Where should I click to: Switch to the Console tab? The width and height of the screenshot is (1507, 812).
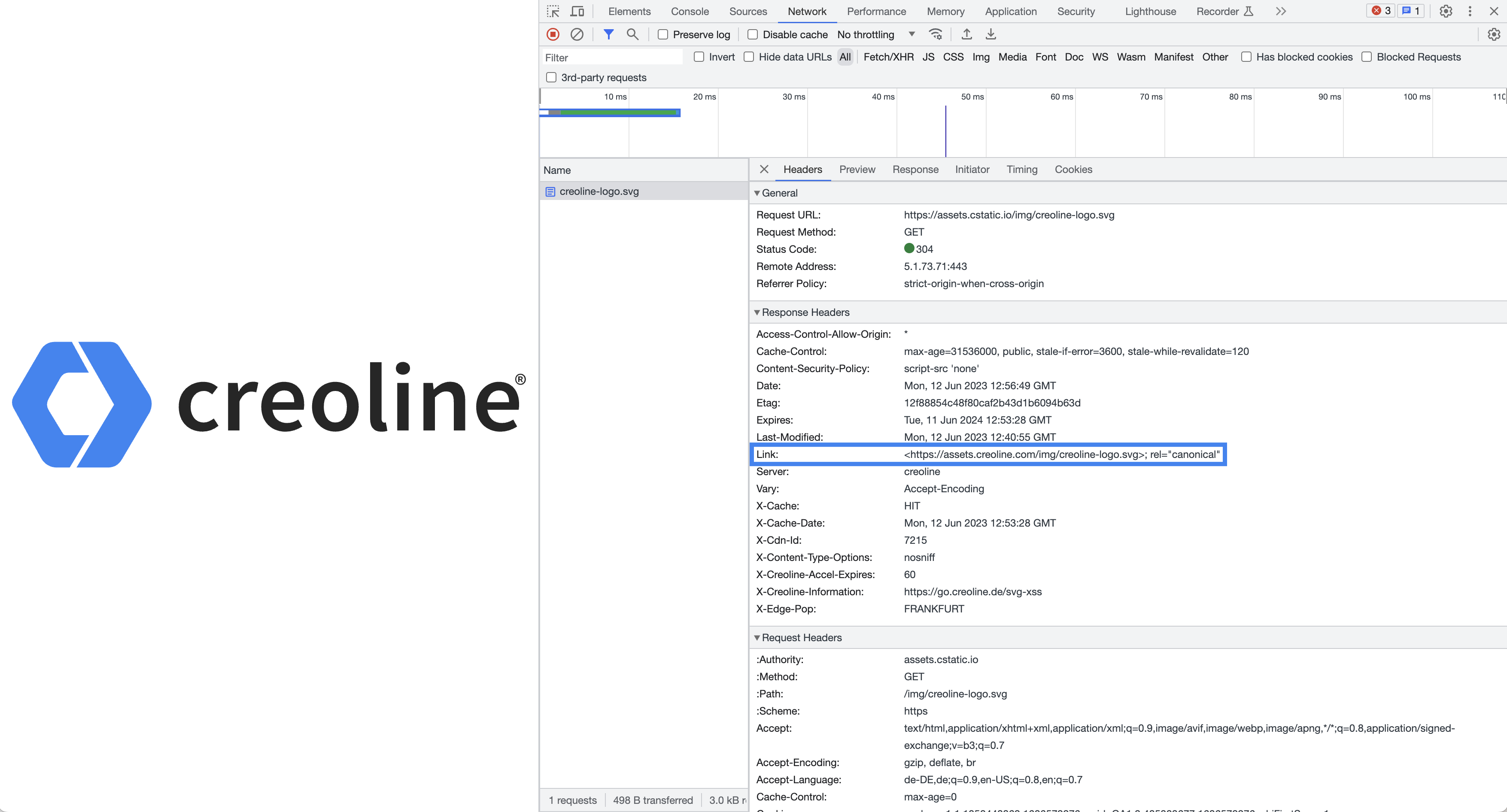tap(690, 11)
